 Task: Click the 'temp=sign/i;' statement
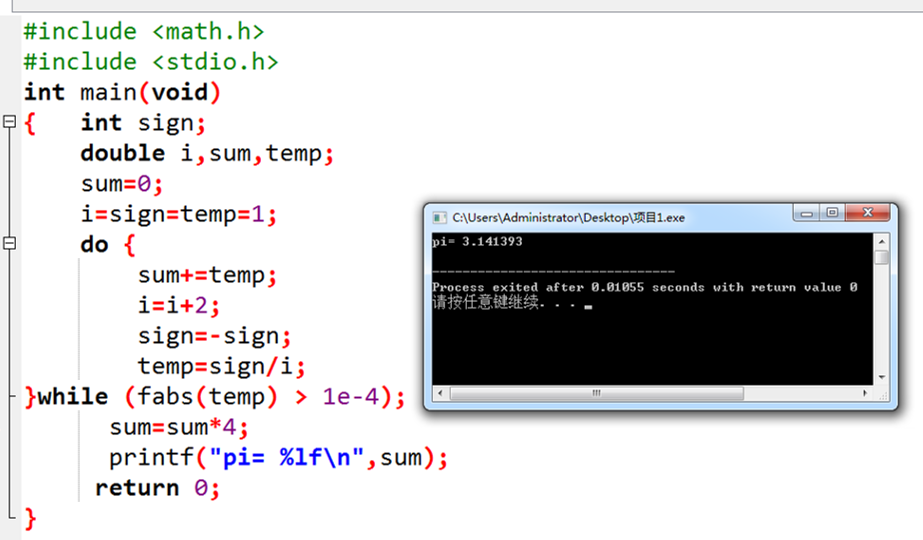[221, 367]
